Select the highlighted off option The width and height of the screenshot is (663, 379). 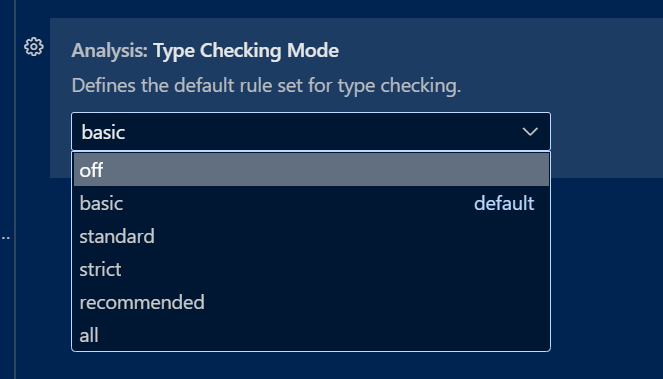click(x=311, y=170)
